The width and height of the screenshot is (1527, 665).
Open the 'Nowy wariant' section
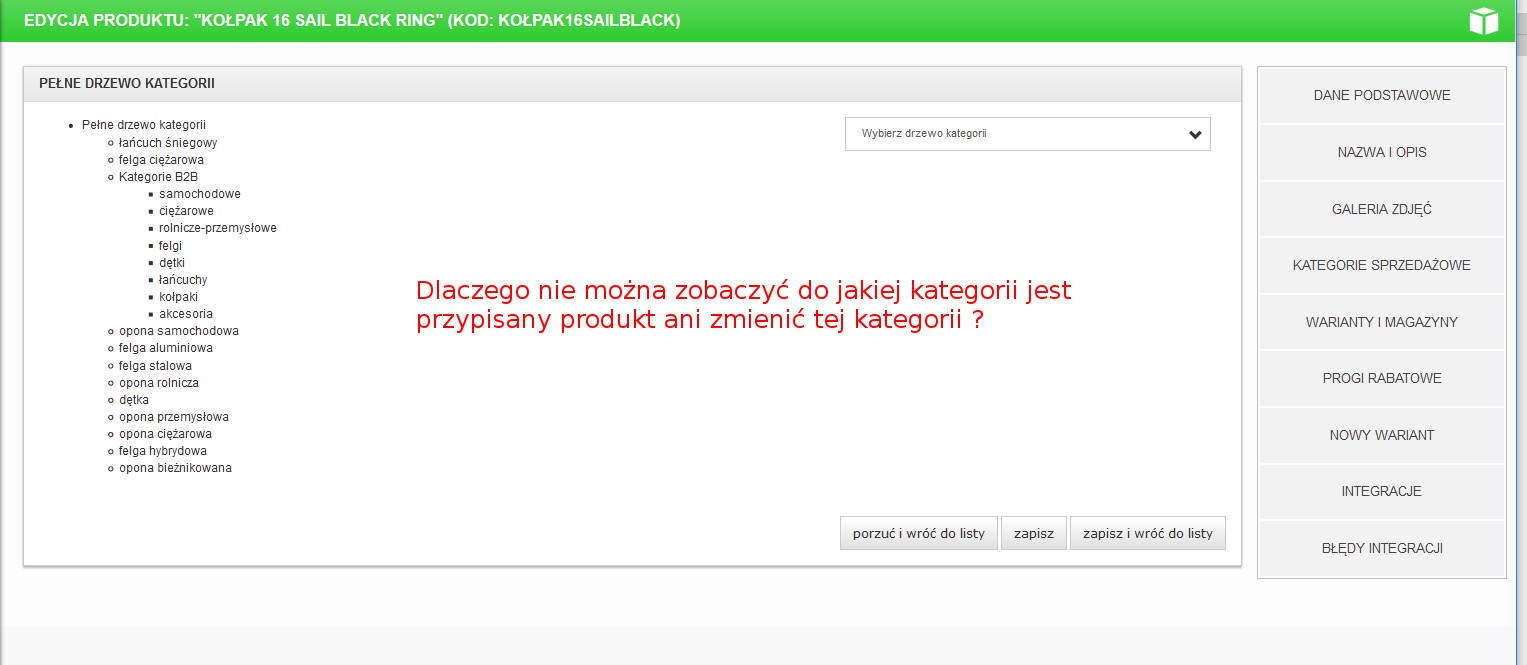[1381, 435]
